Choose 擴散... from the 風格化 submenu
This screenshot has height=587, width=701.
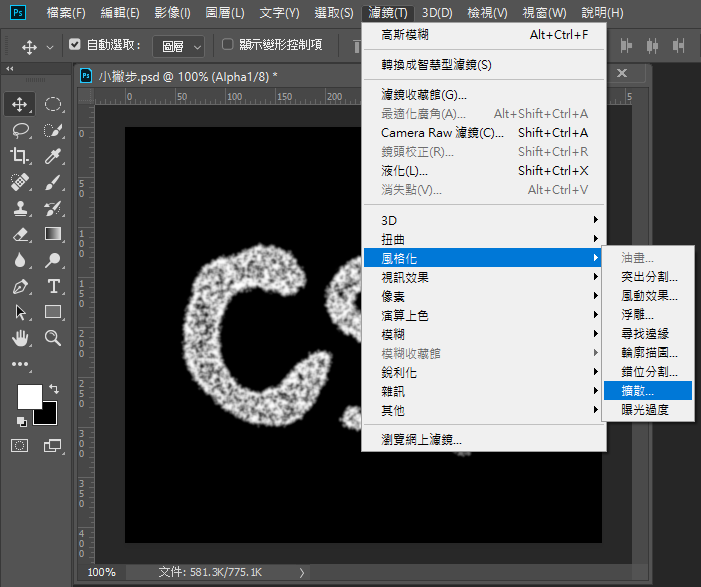pos(648,391)
